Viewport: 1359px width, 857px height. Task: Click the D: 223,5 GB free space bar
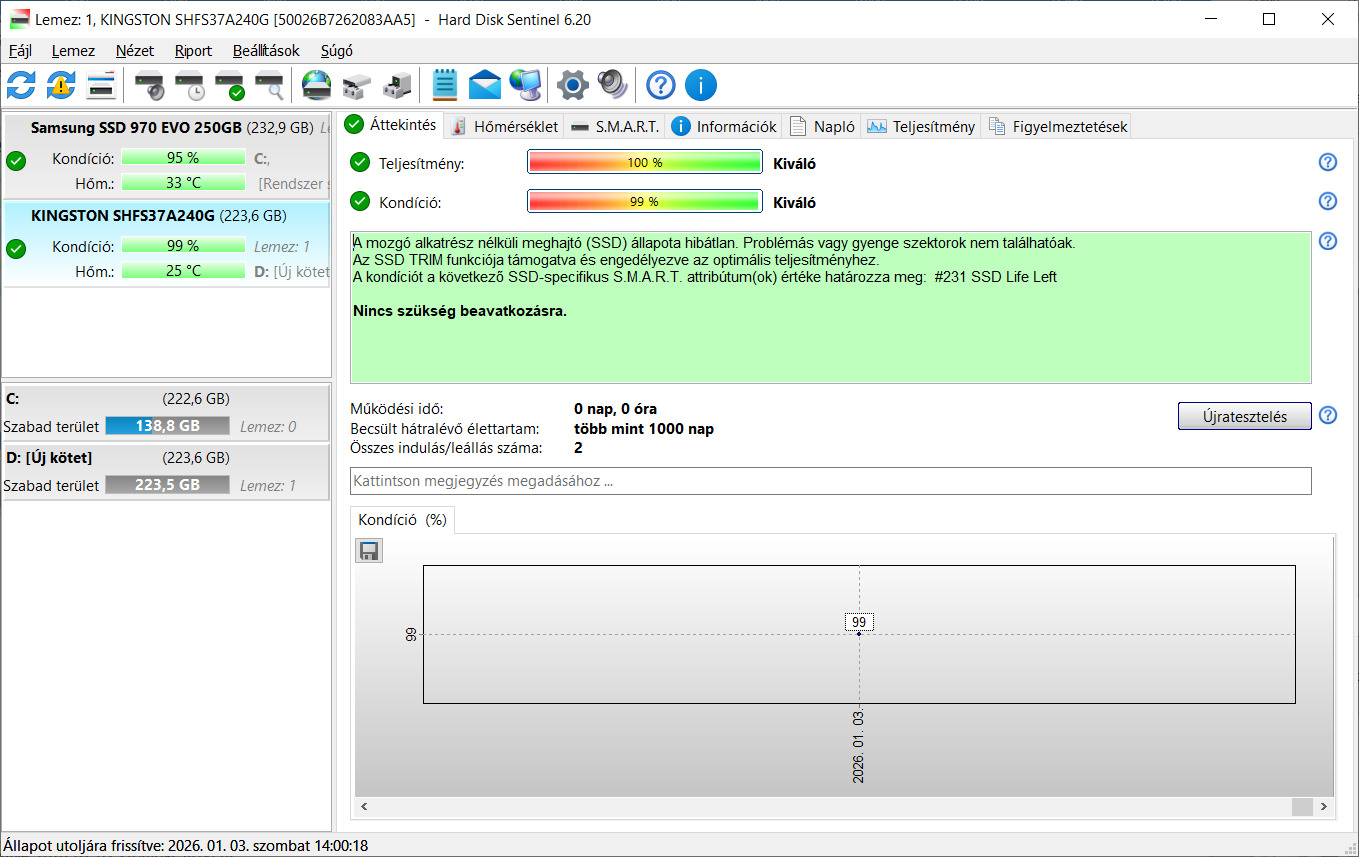coord(167,485)
